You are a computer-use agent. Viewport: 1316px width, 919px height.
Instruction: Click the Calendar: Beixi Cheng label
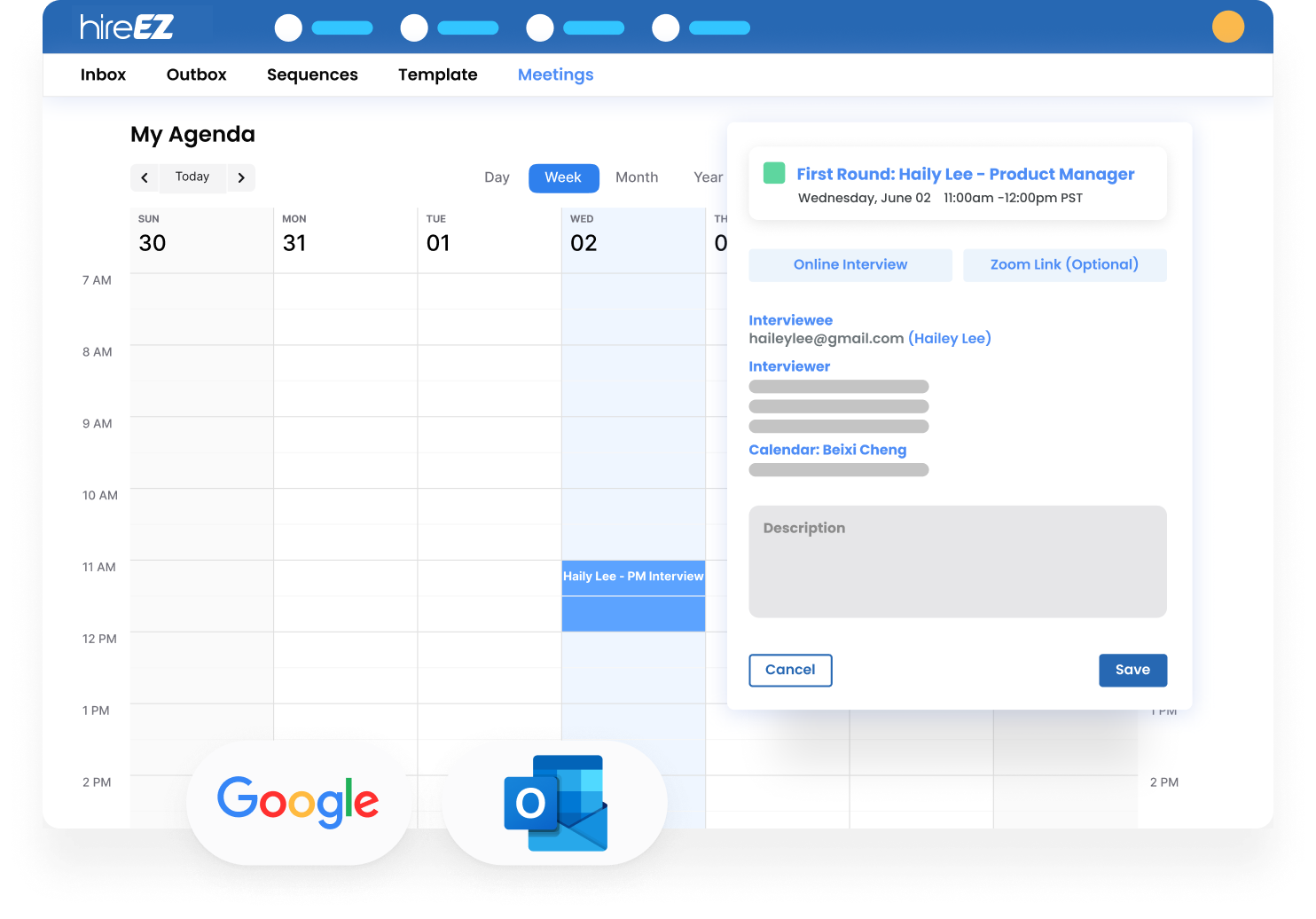827,450
